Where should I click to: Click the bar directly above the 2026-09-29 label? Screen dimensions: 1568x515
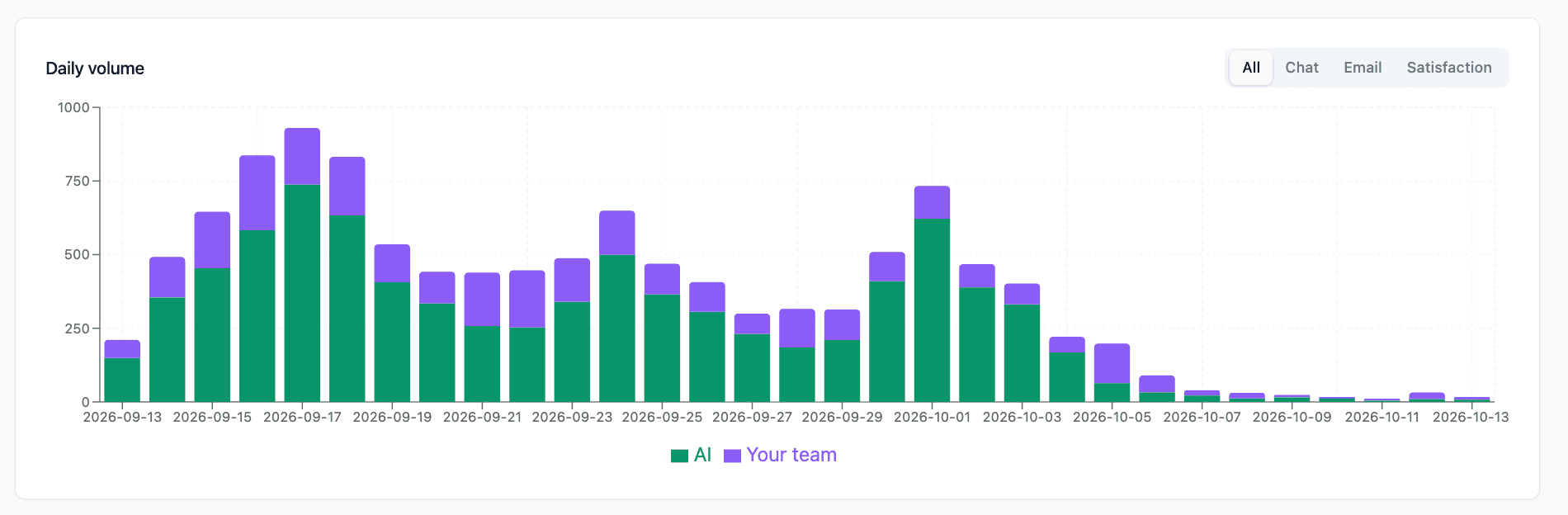(x=842, y=356)
